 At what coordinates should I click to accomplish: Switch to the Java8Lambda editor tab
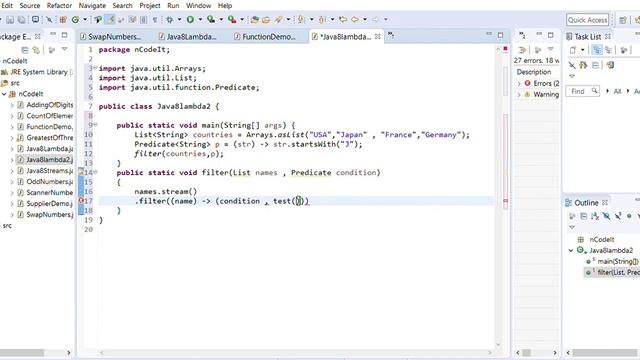point(188,37)
